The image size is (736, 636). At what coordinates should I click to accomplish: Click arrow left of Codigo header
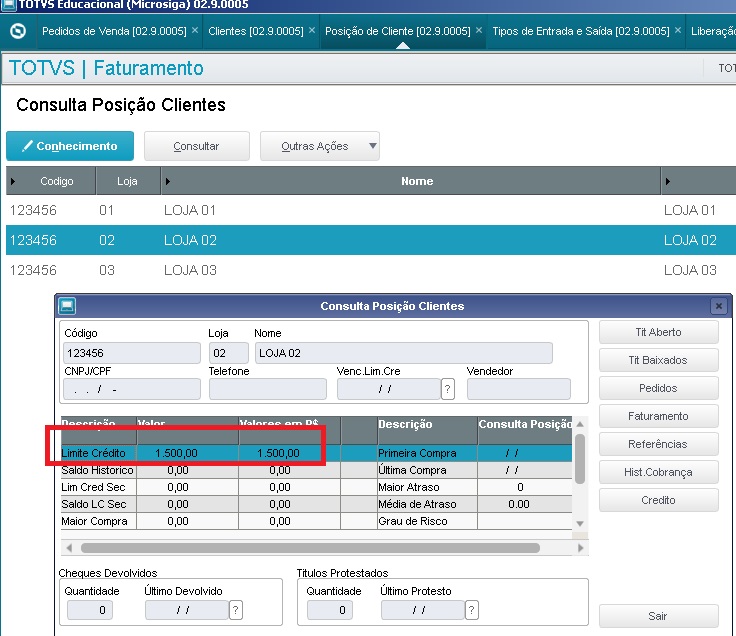(13, 181)
